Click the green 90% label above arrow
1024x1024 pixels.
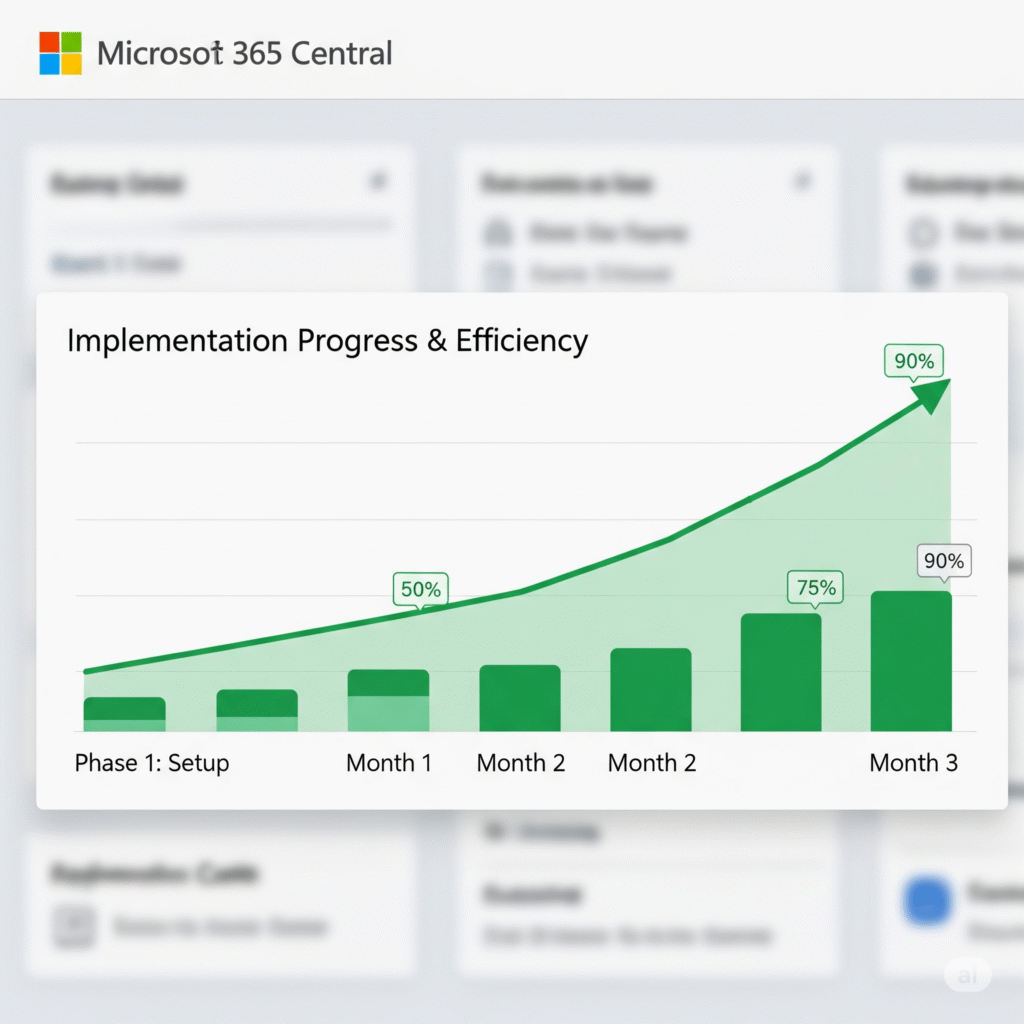pyautogui.click(x=914, y=360)
